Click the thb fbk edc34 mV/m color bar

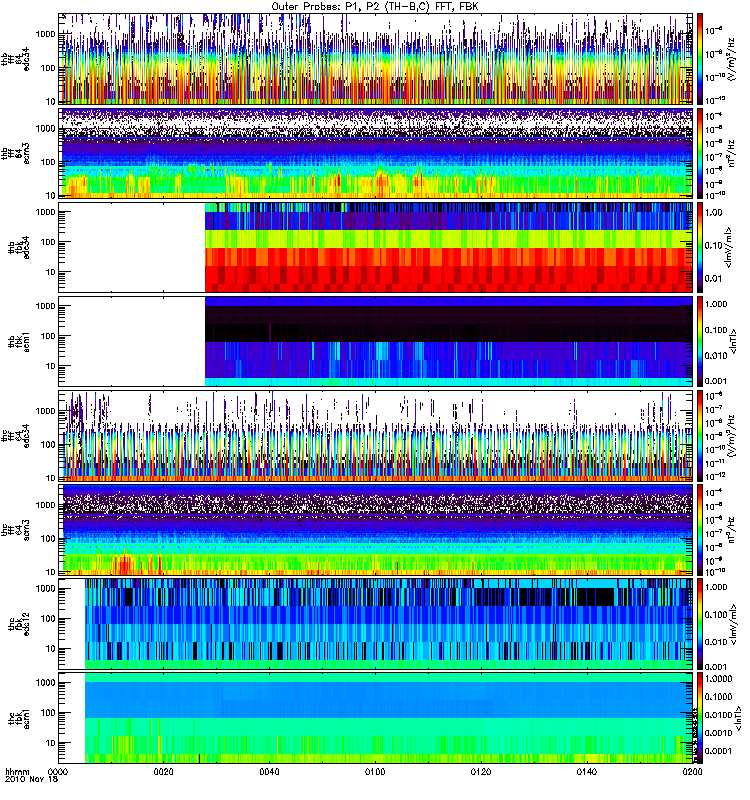(x=700, y=247)
